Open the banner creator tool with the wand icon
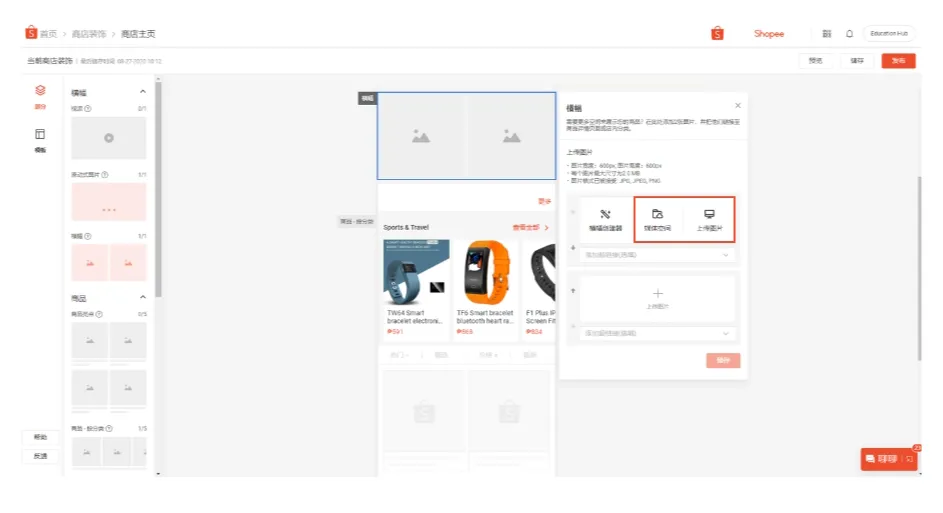943x513 pixels. point(606,220)
